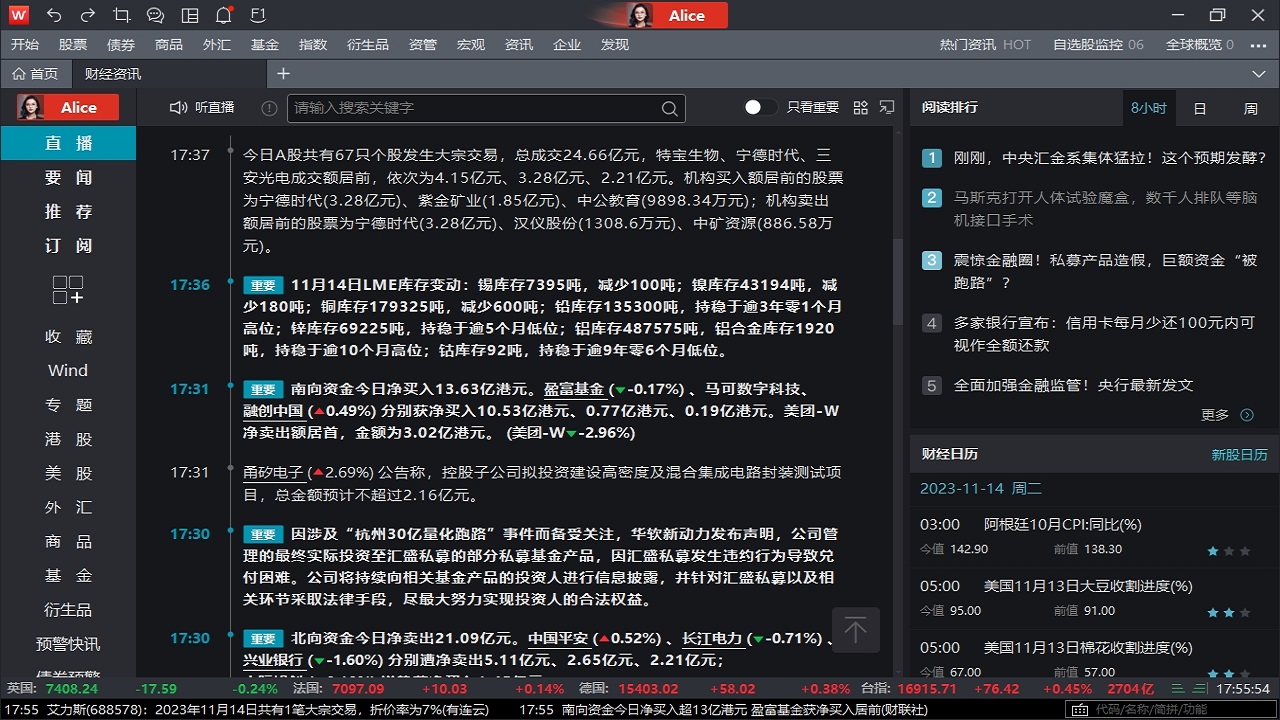The image size is (1280, 720).
Task: Click the layout panel icon near the bell
Action: pos(189,15)
